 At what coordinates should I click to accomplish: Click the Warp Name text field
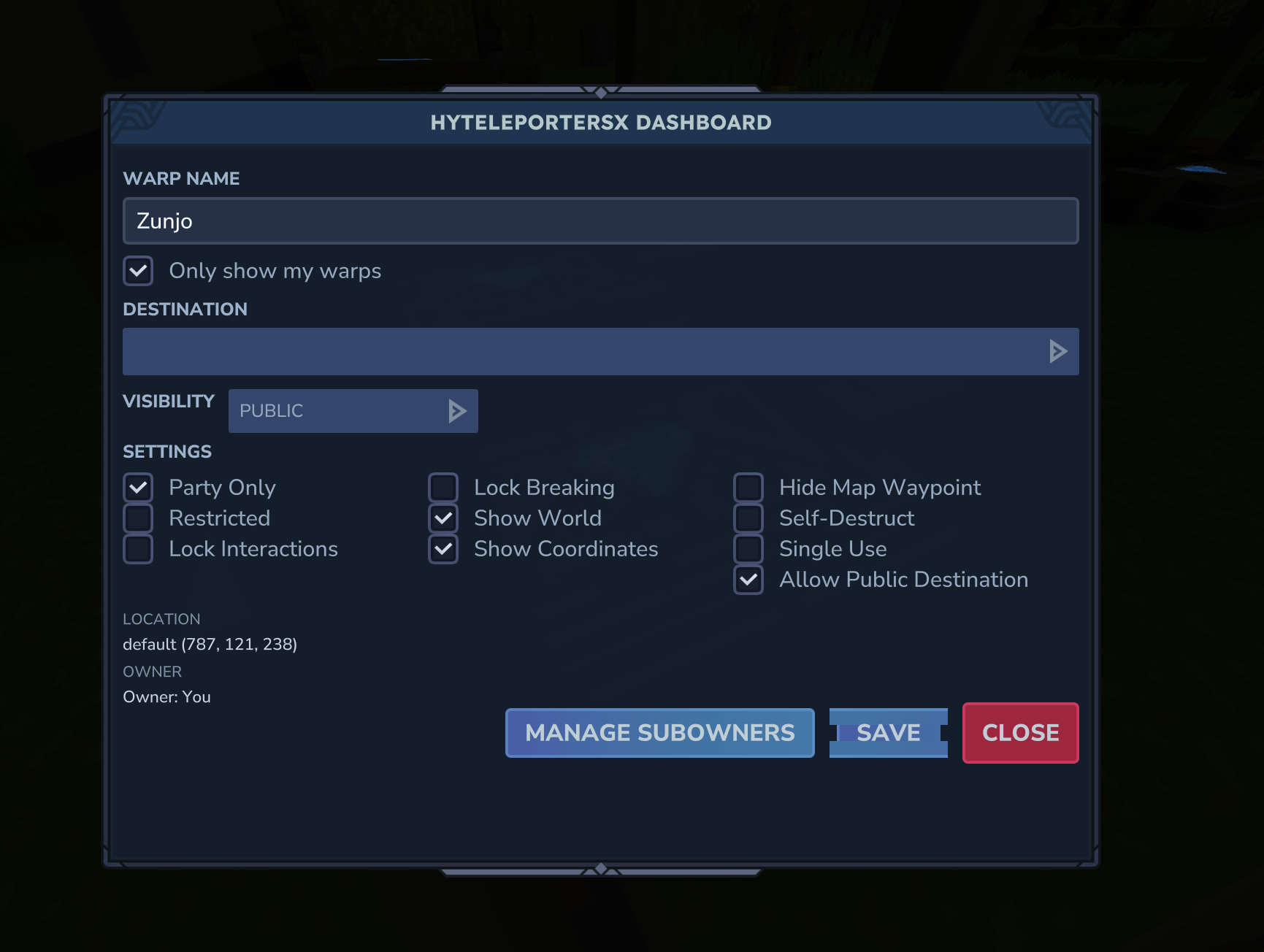600,220
